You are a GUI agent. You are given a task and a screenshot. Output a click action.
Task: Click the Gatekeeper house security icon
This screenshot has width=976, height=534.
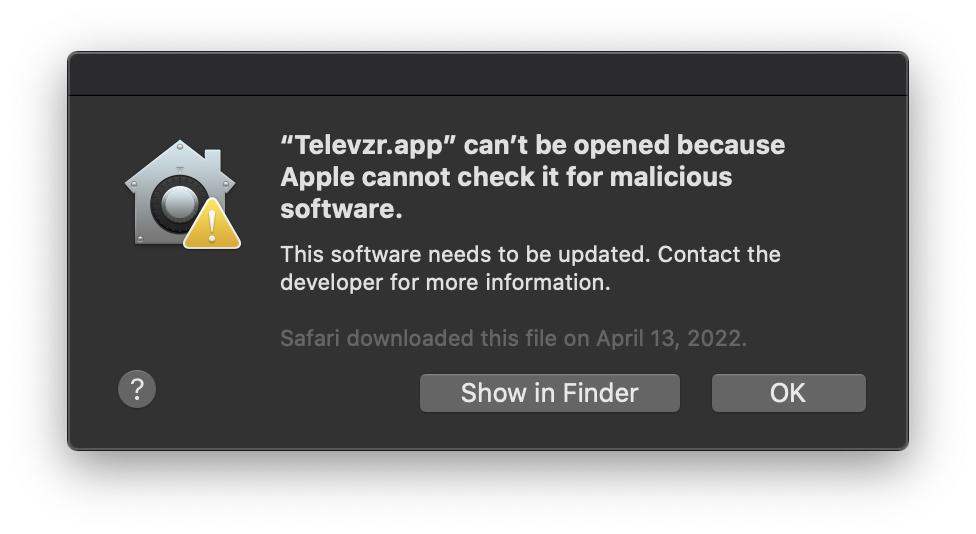tap(182, 194)
